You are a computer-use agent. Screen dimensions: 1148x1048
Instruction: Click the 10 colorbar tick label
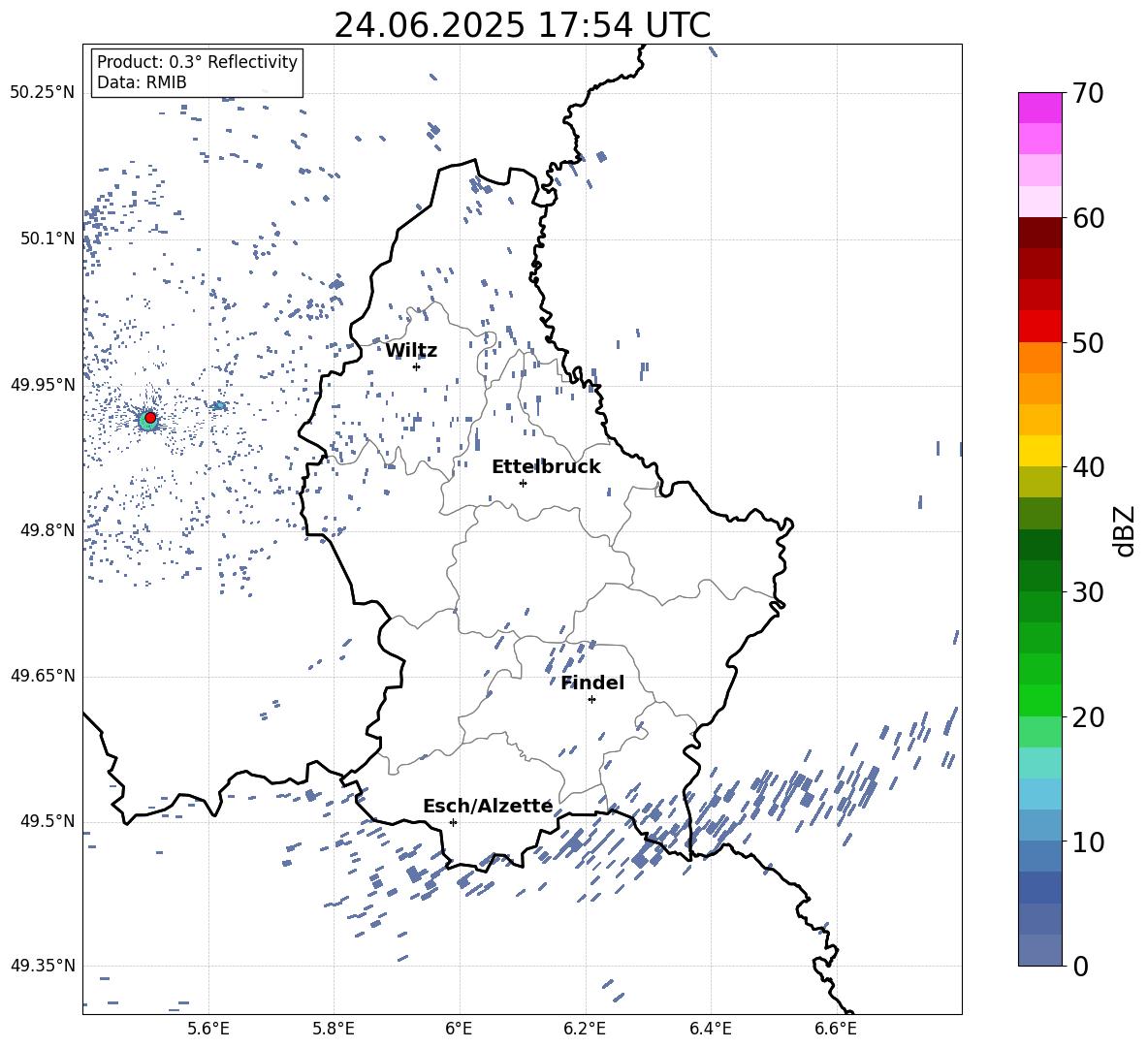(1087, 842)
